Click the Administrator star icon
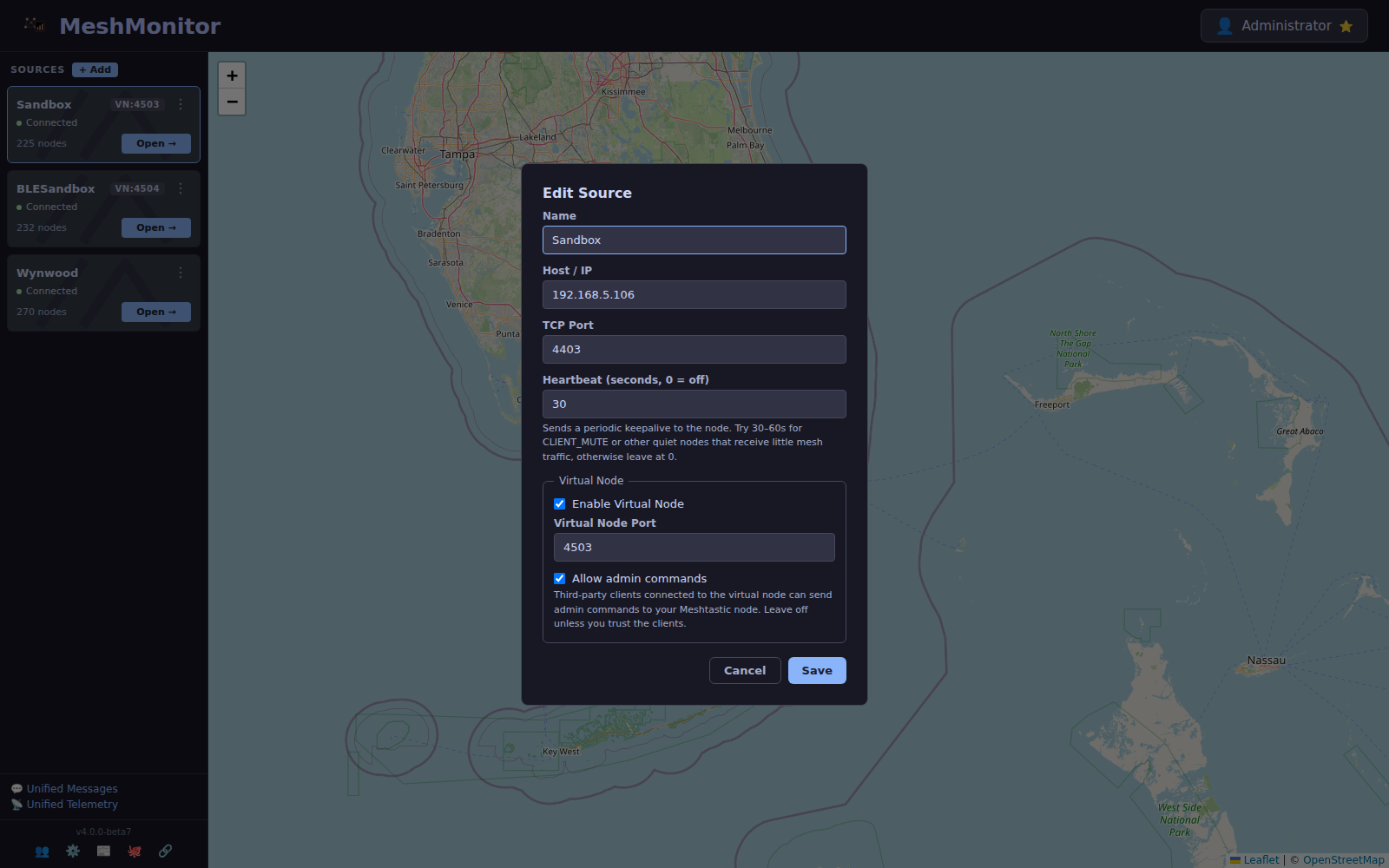Viewport: 1389px width, 868px height. coord(1346,26)
